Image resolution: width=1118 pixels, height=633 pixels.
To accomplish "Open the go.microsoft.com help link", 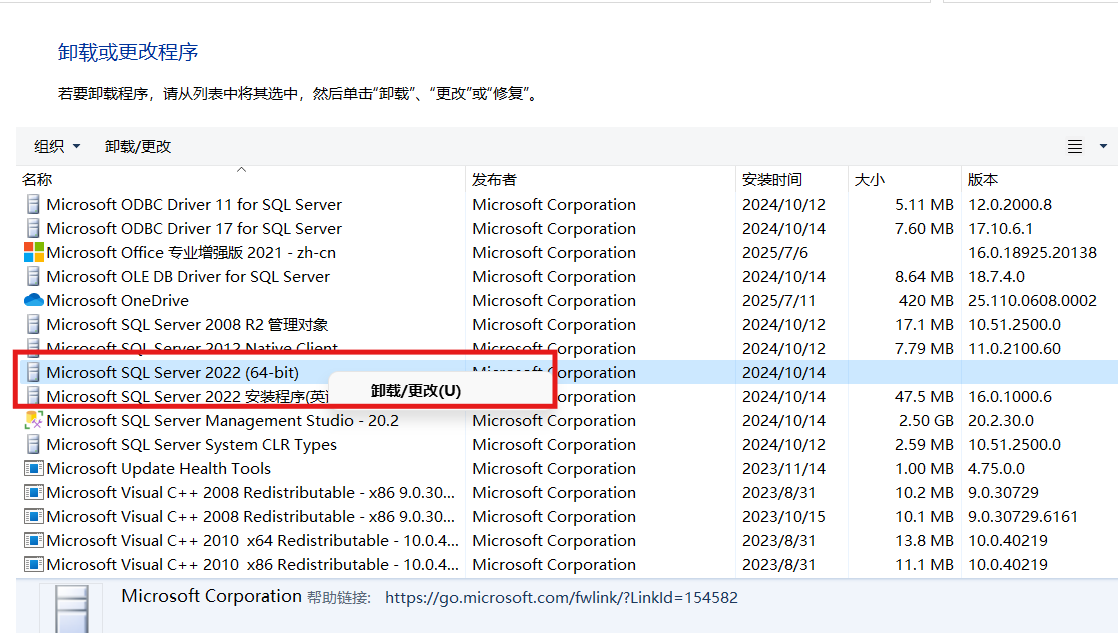I will click(x=561, y=597).
